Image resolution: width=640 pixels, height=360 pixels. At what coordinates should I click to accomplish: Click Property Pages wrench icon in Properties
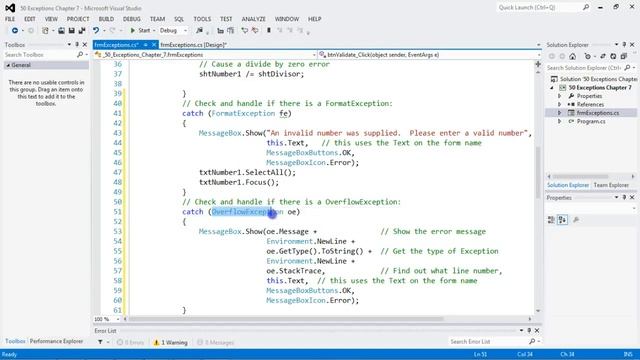click(x=576, y=220)
